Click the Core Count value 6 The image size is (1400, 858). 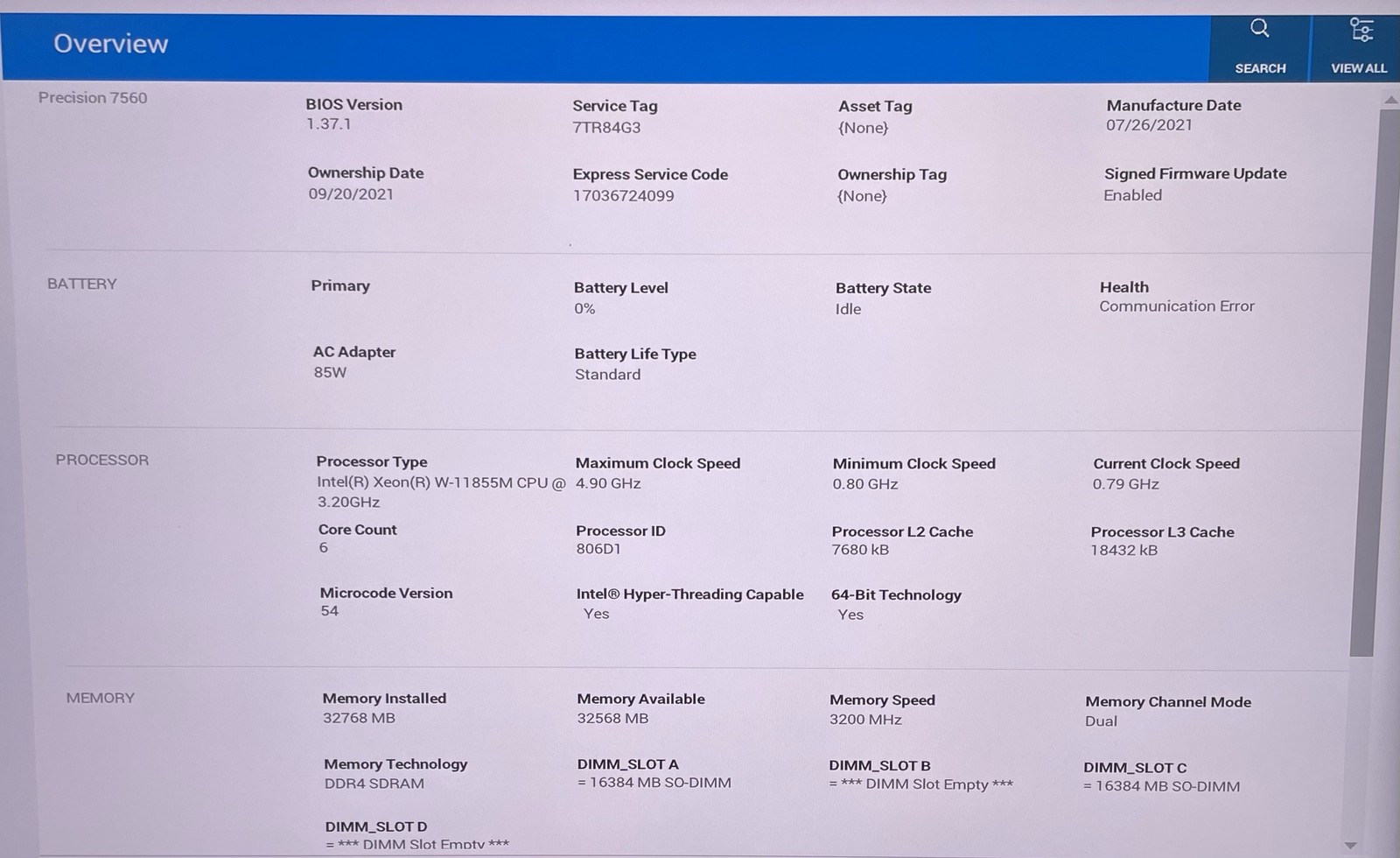pos(324,548)
